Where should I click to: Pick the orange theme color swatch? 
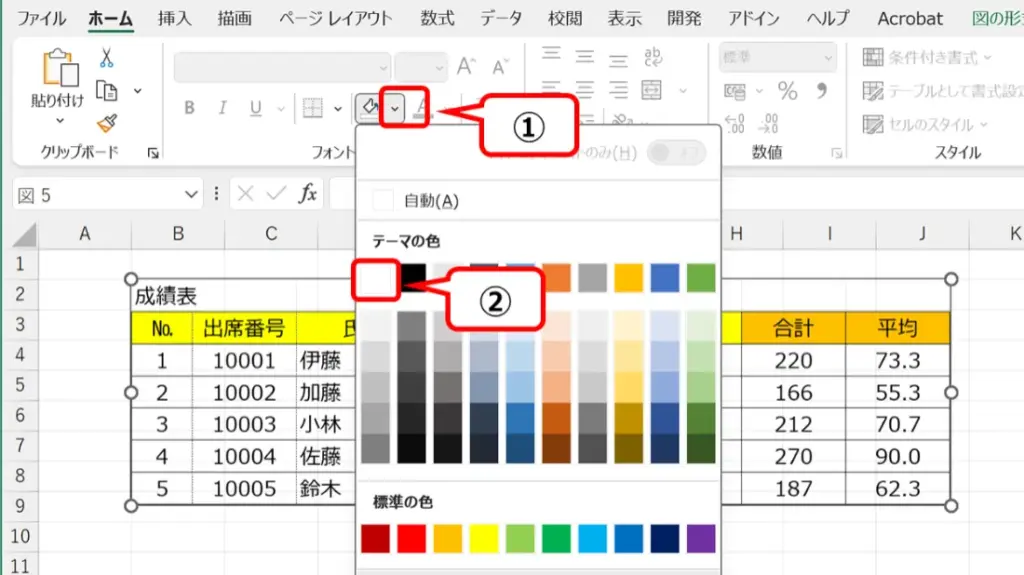click(x=556, y=278)
